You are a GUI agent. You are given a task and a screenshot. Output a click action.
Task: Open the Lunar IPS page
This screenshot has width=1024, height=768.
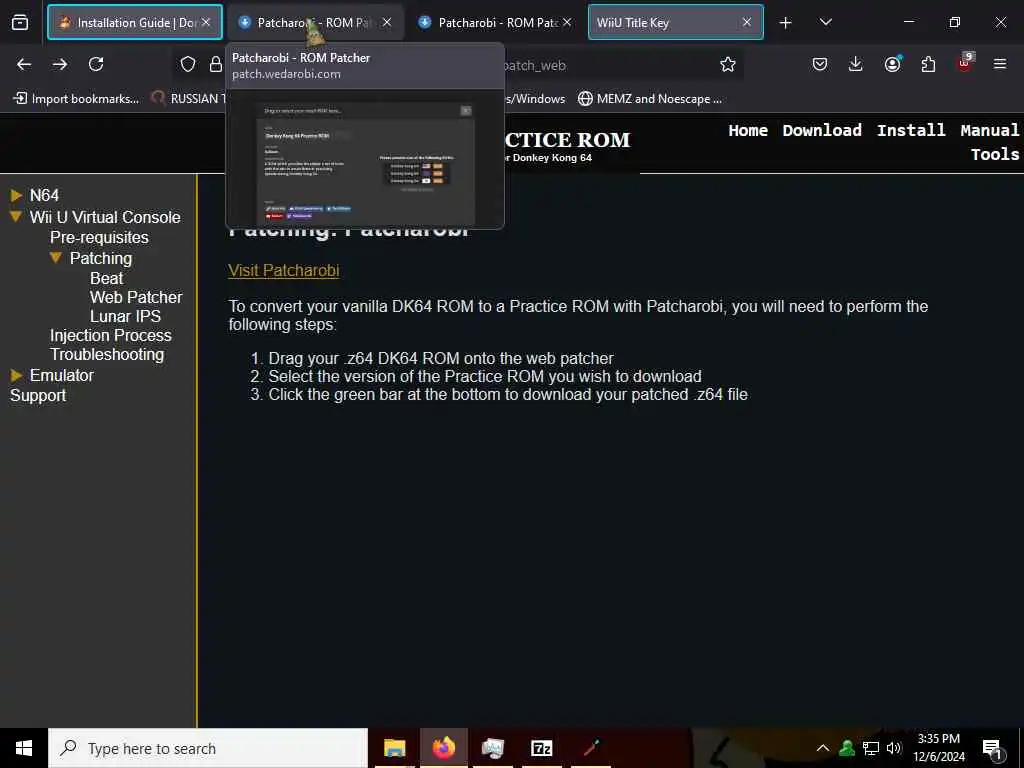click(x=125, y=316)
